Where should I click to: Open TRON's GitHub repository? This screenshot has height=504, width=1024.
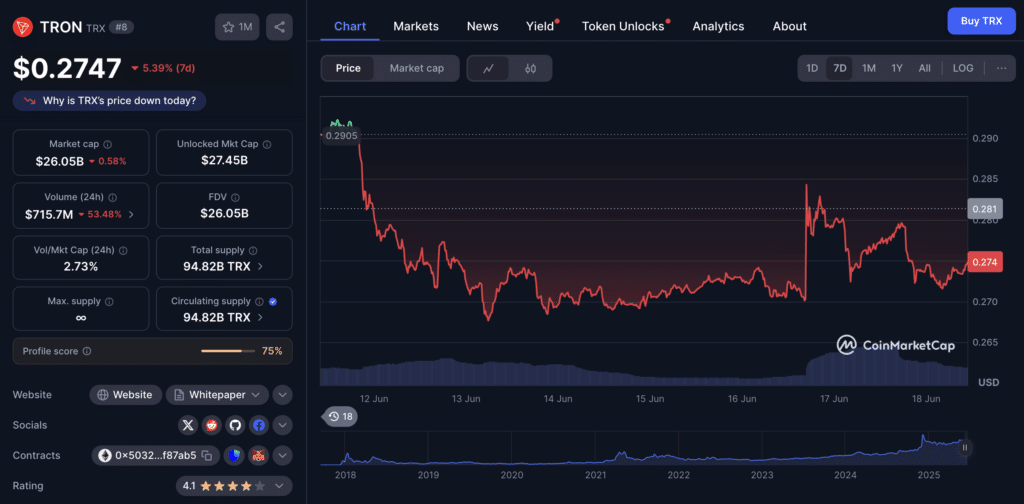235,425
